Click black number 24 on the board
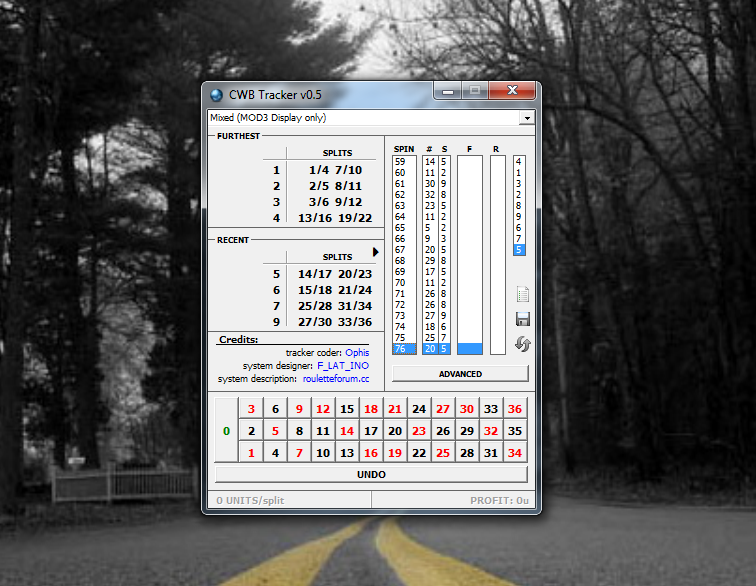Image resolution: width=756 pixels, height=586 pixels. click(x=419, y=409)
